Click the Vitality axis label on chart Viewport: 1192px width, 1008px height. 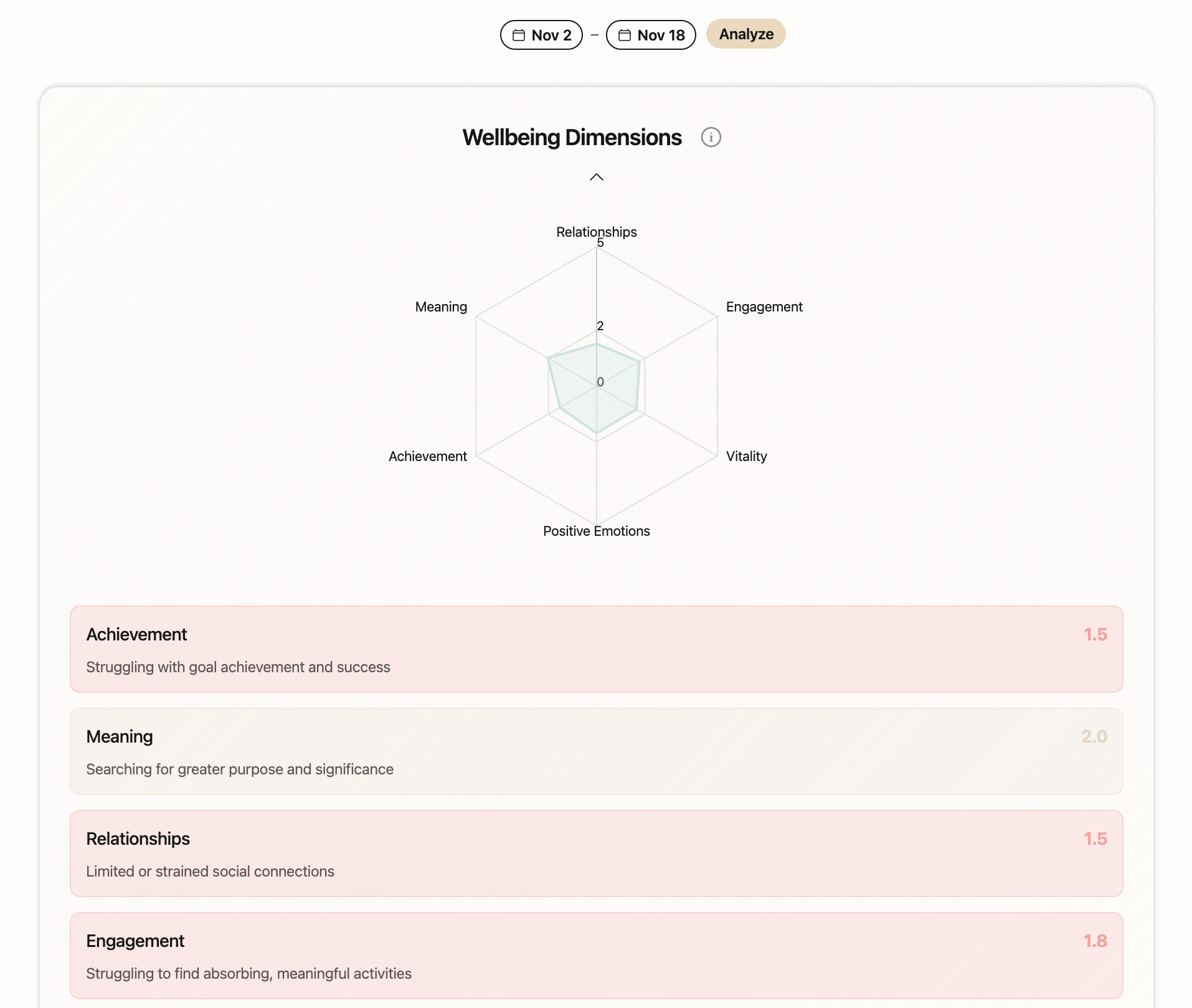click(x=746, y=456)
